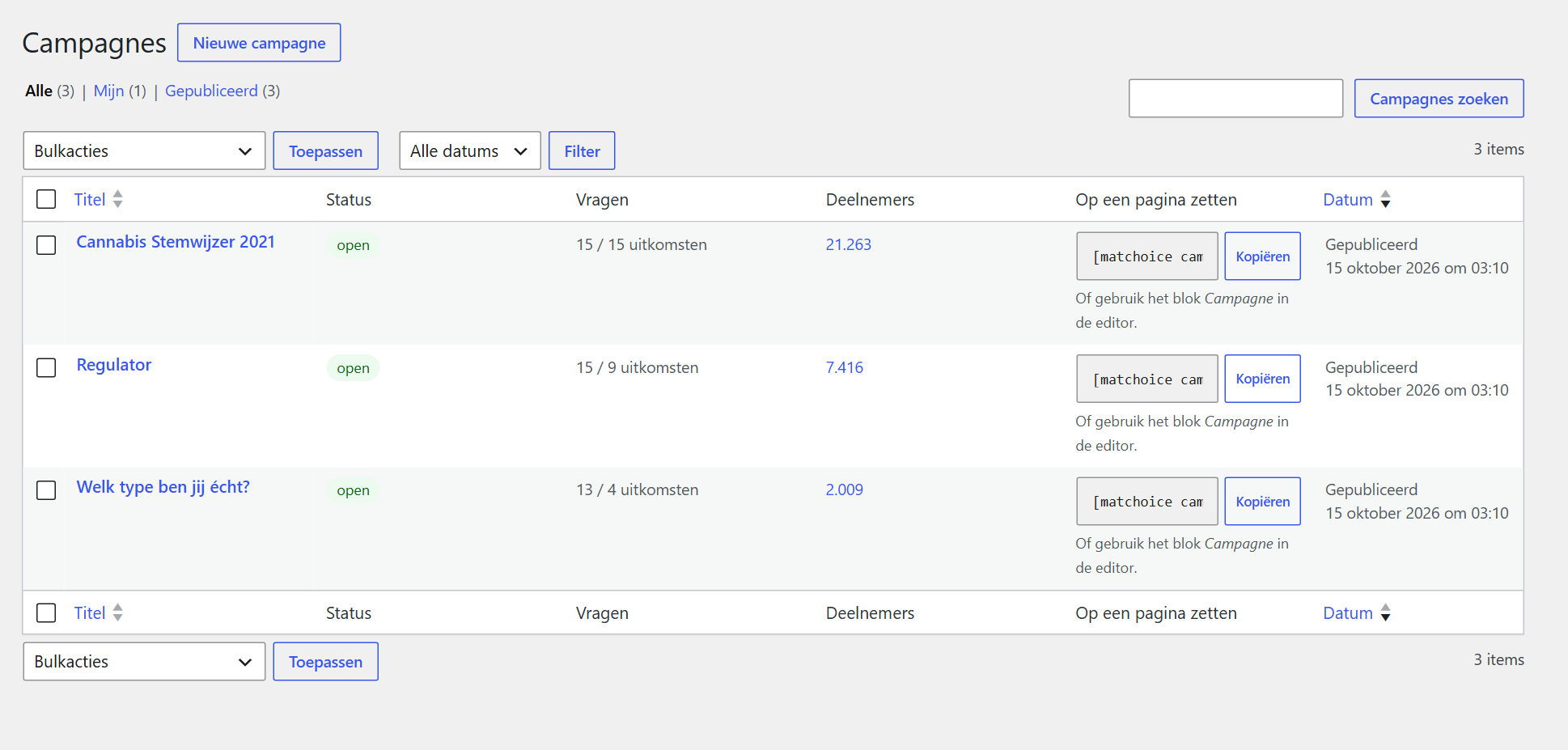Click shortcode field of Cannabis Stemwijzer row
This screenshot has width=1568, height=750.
[x=1146, y=256]
